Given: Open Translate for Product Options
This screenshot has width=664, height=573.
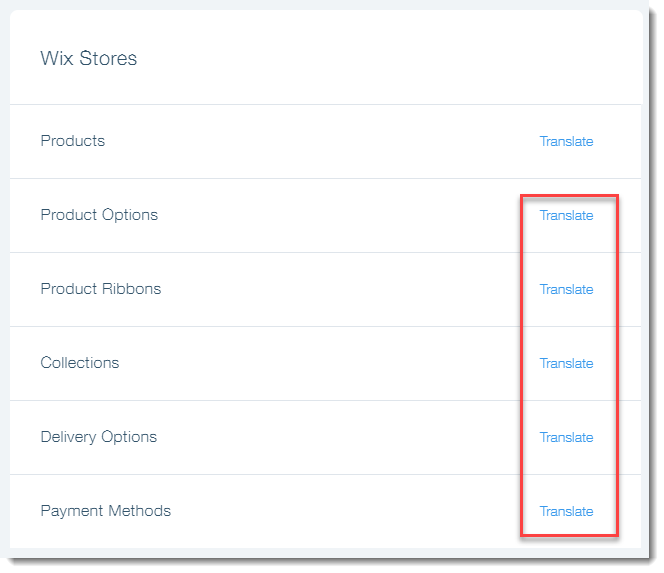Looking at the screenshot, I should [566, 216].
